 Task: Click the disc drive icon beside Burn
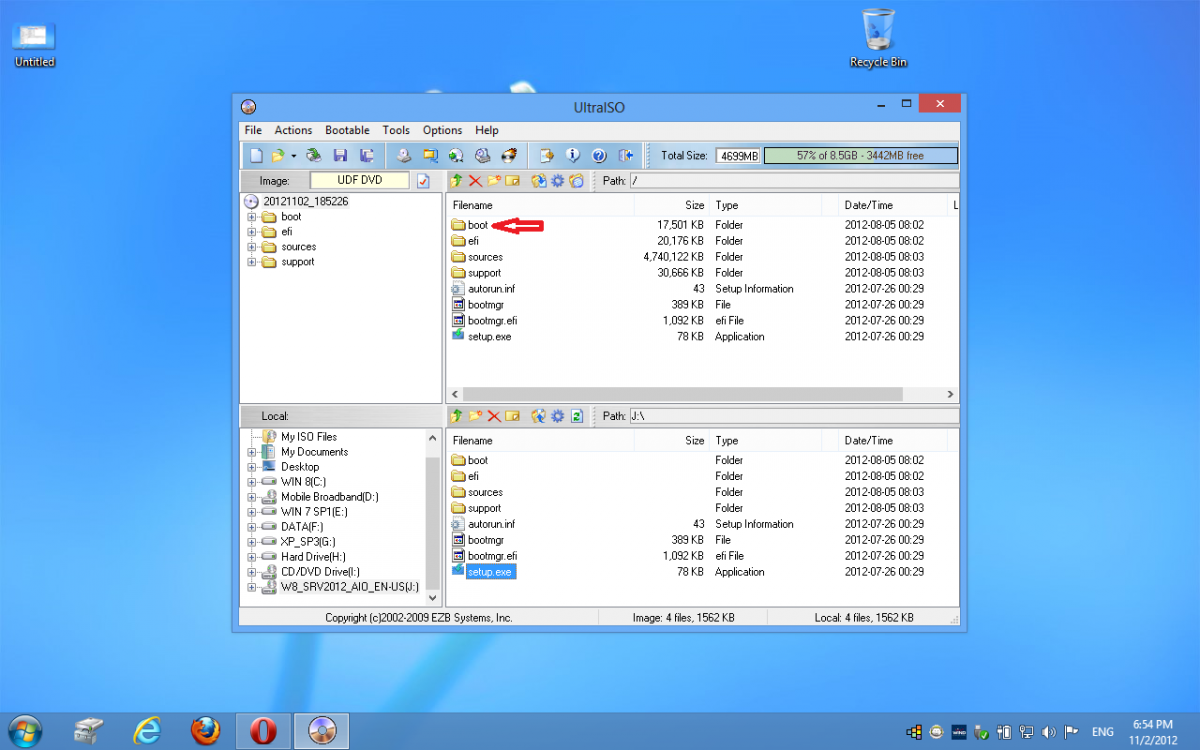pos(482,155)
